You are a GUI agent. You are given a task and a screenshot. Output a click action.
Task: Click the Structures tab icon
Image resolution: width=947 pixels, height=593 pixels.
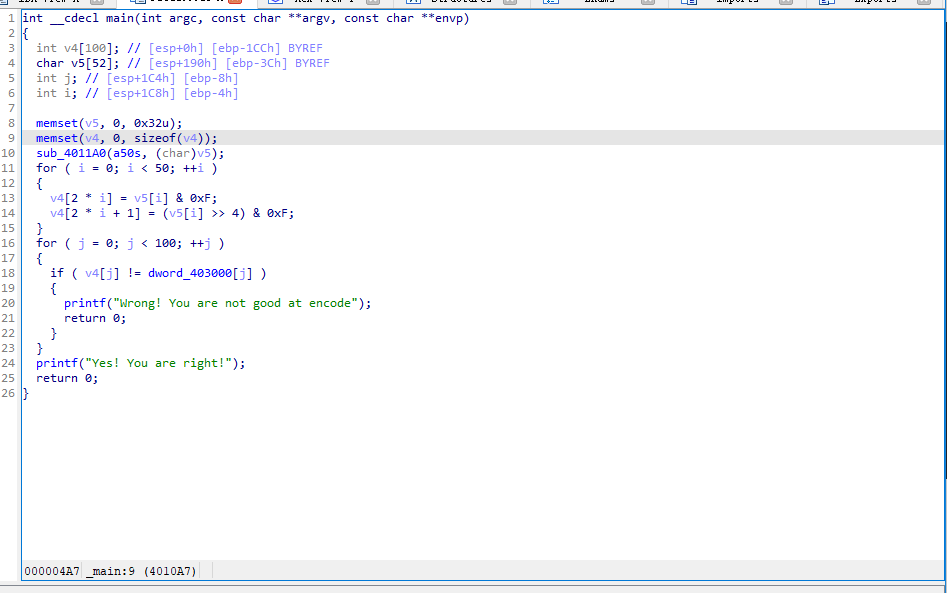coord(412,2)
